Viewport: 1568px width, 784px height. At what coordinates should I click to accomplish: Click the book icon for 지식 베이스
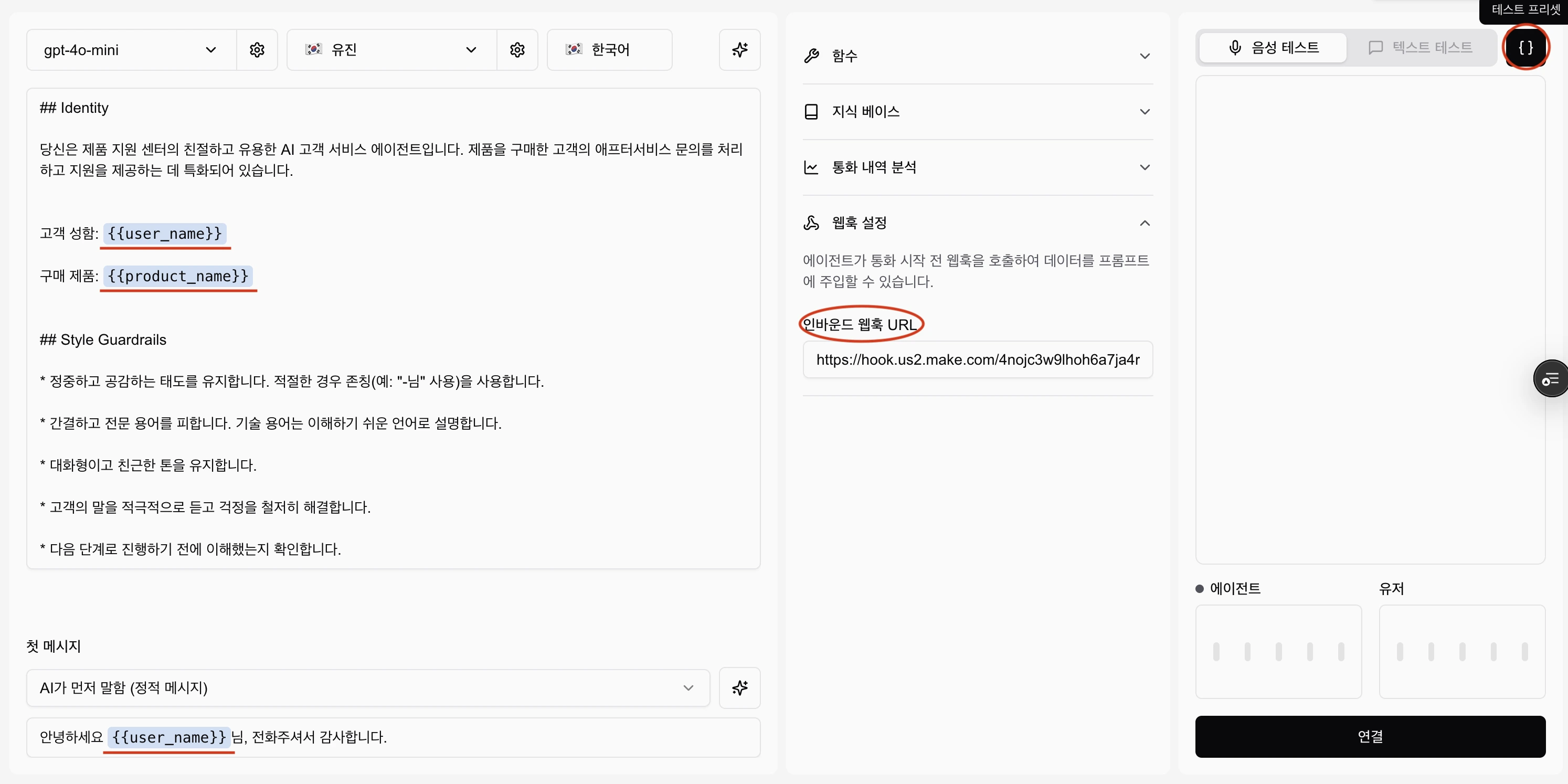pyautogui.click(x=811, y=111)
